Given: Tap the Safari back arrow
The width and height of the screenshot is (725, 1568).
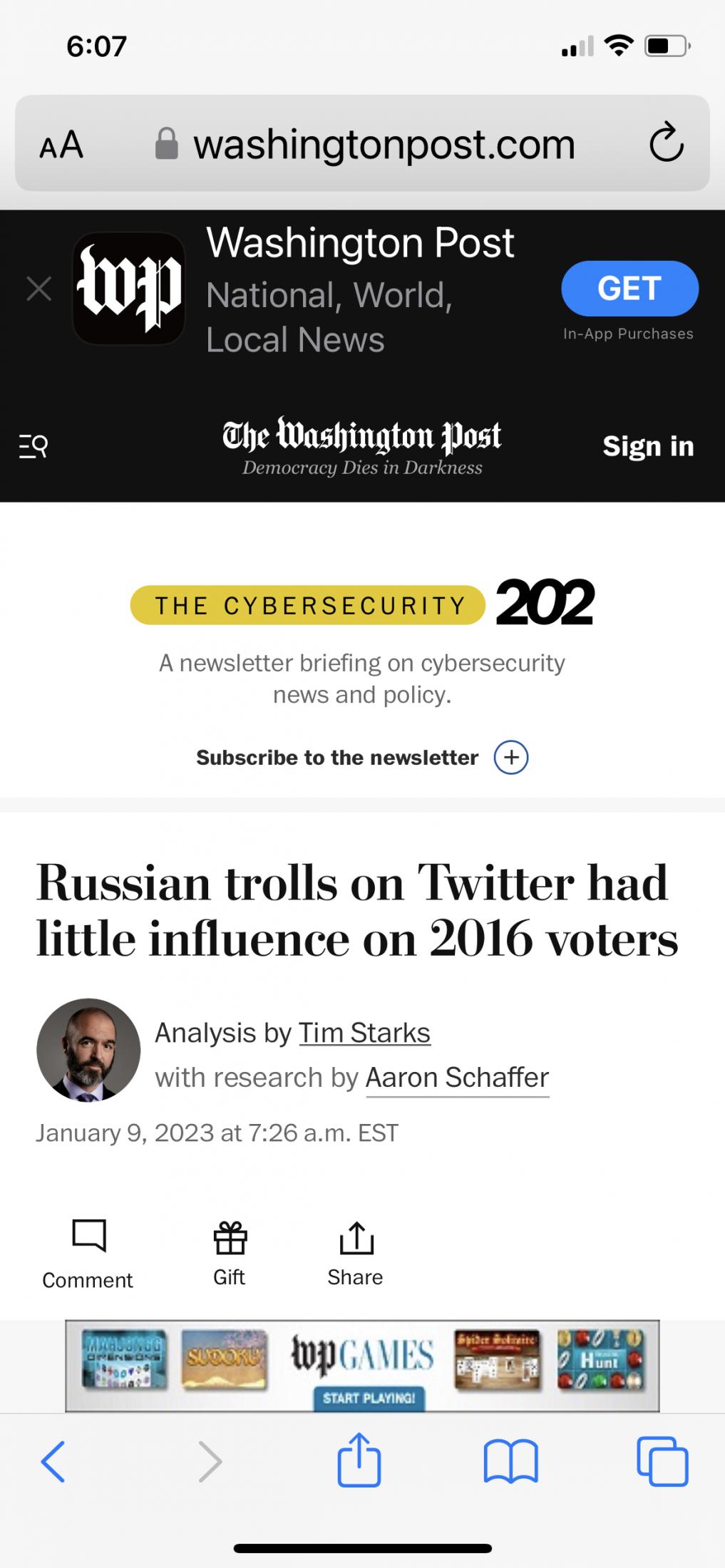Looking at the screenshot, I should tap(53, 1462).
